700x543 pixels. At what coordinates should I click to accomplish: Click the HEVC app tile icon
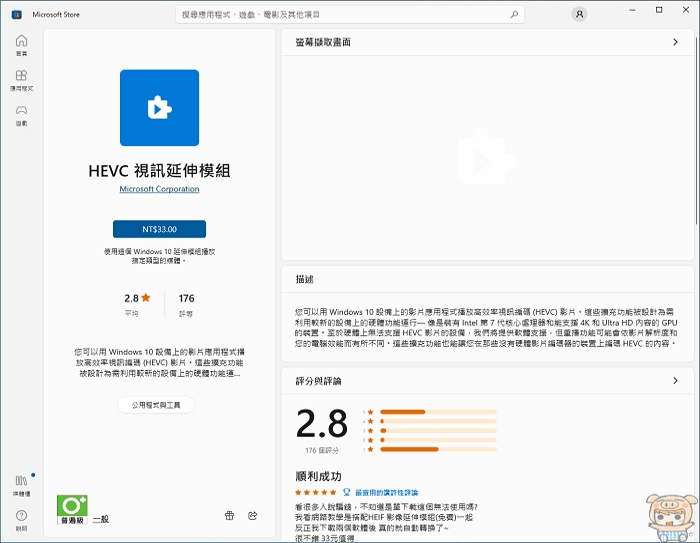click(x=159, y=108)
